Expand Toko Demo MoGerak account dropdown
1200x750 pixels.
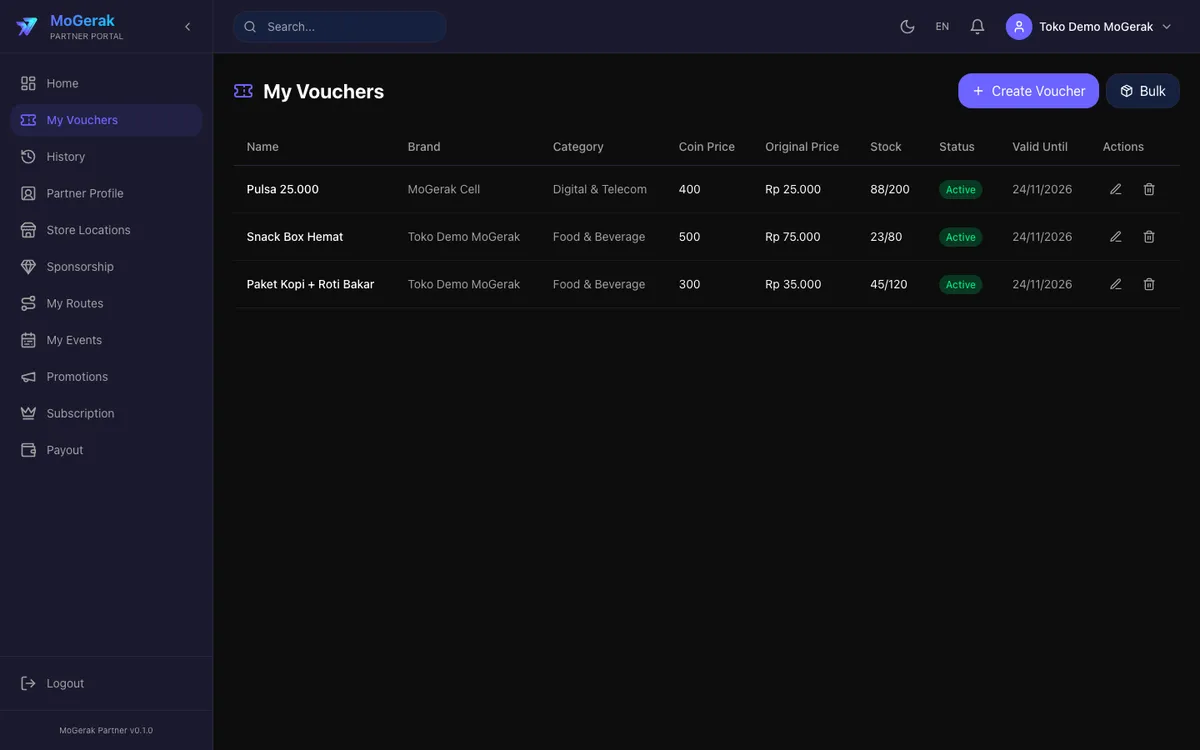point(1090,27)
